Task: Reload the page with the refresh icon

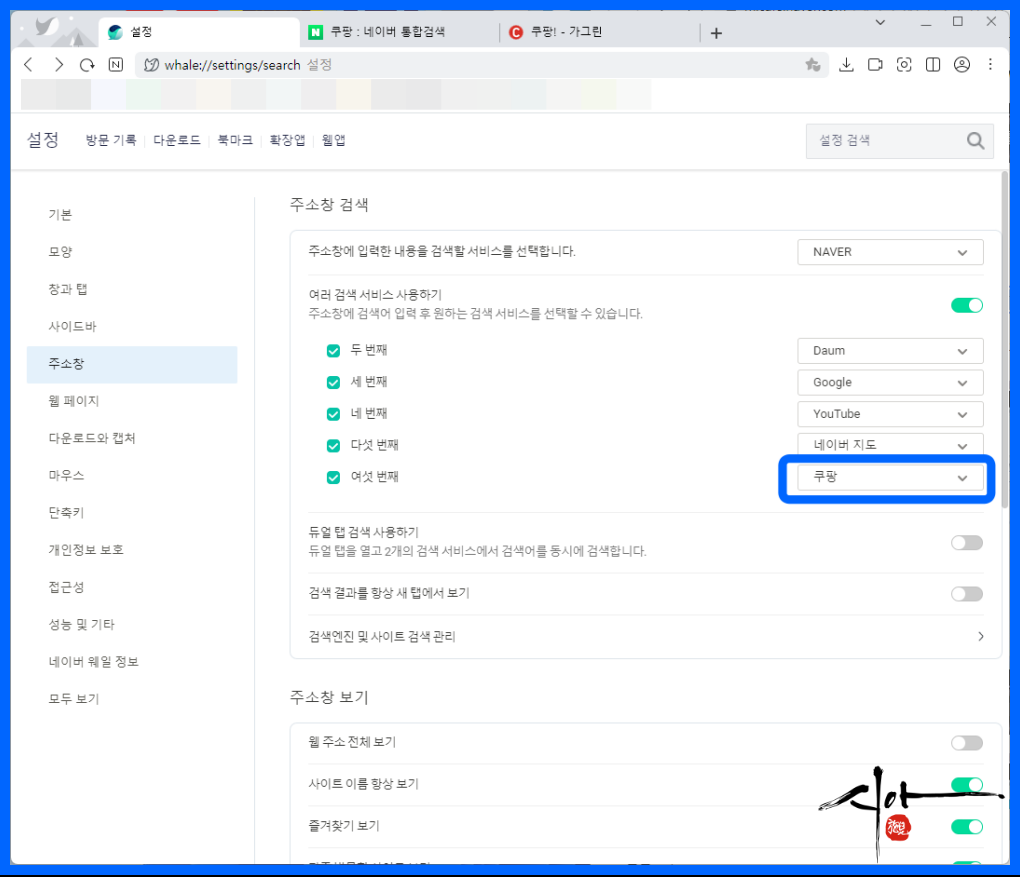Action: 87,64
